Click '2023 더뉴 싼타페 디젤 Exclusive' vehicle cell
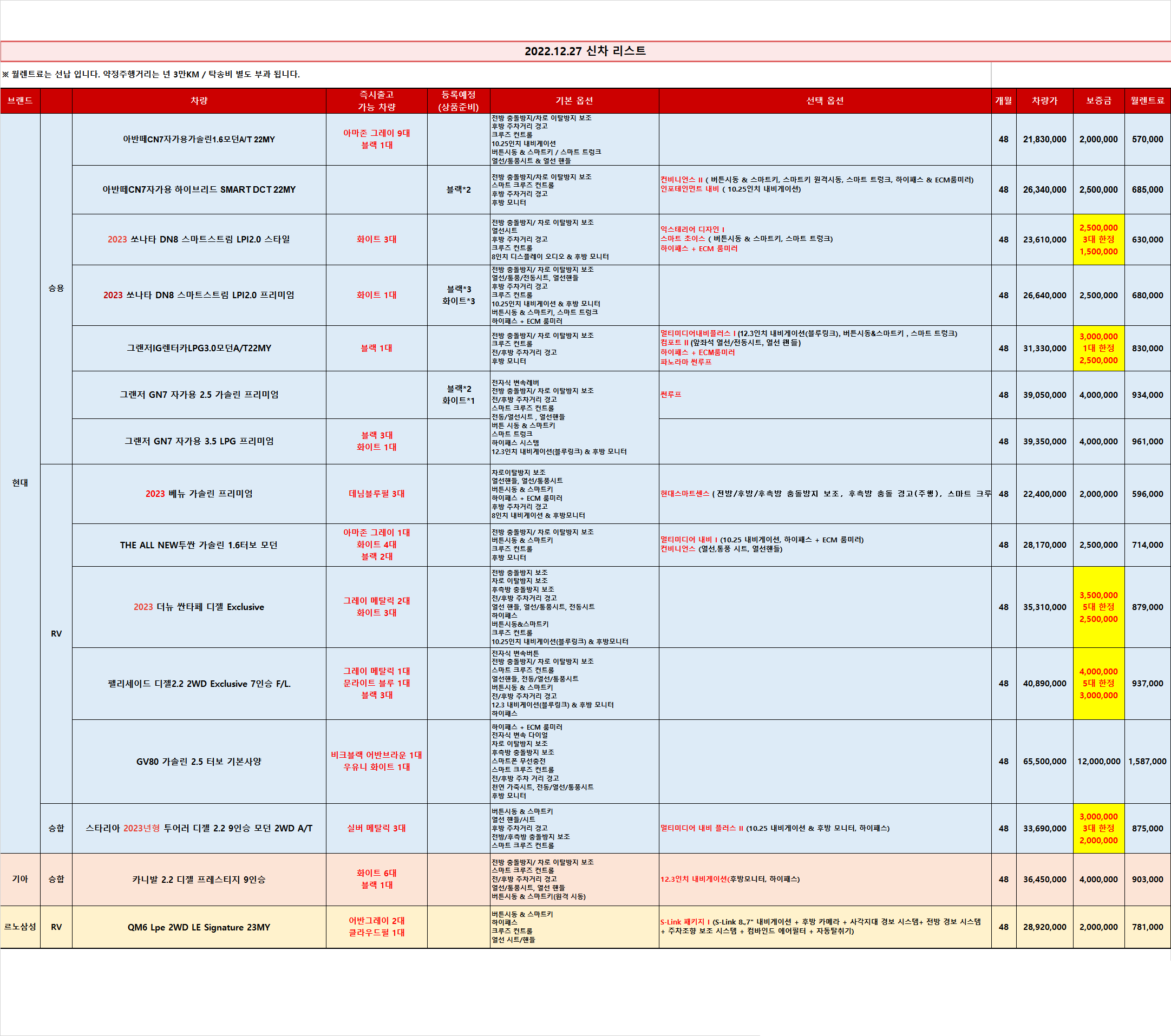 pos(199,607)
